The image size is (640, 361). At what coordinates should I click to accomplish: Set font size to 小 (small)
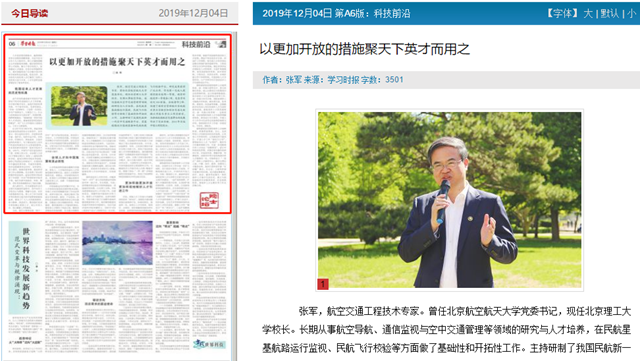pyautogui.click(x=631, y=13)
